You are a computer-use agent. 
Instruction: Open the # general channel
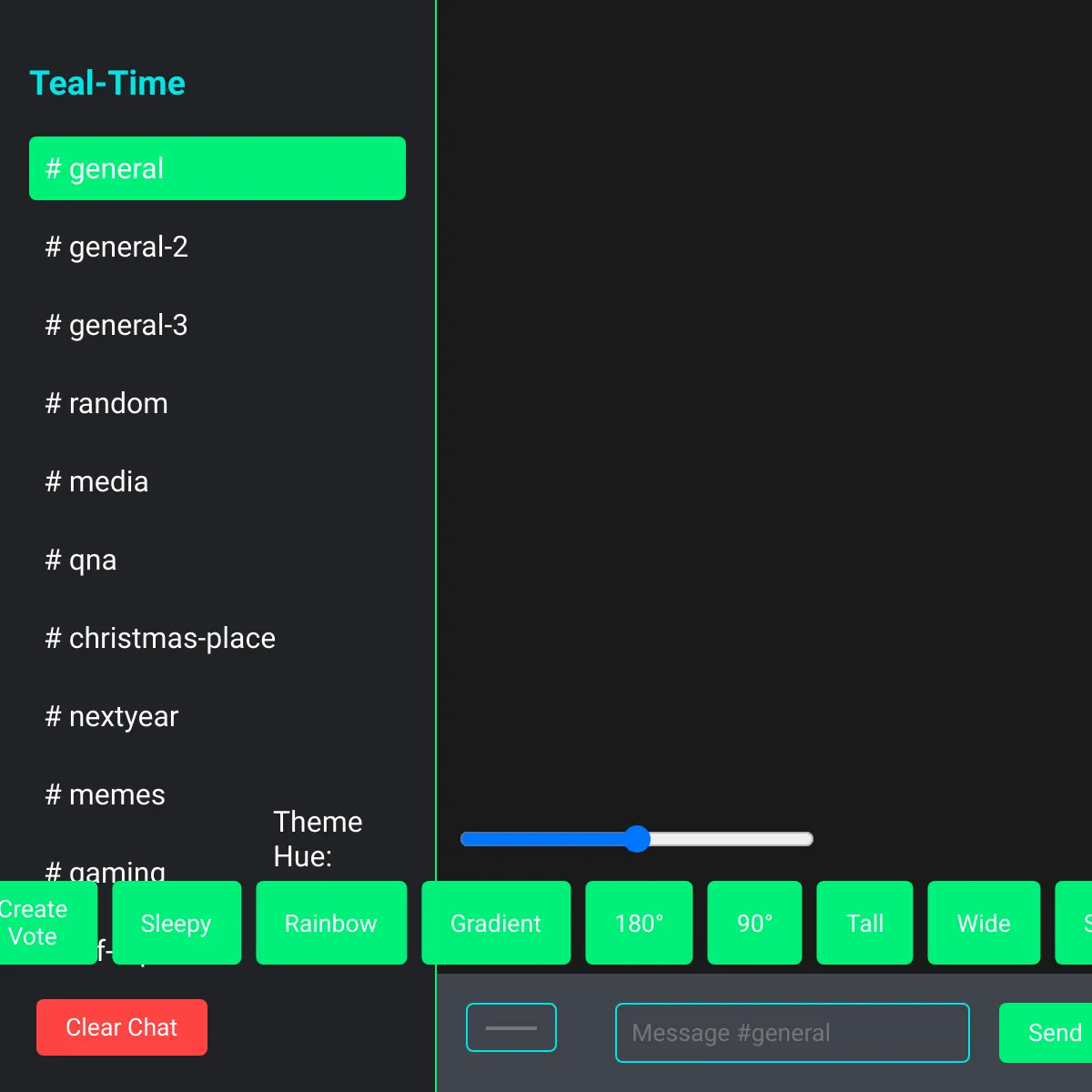[217, 168]
